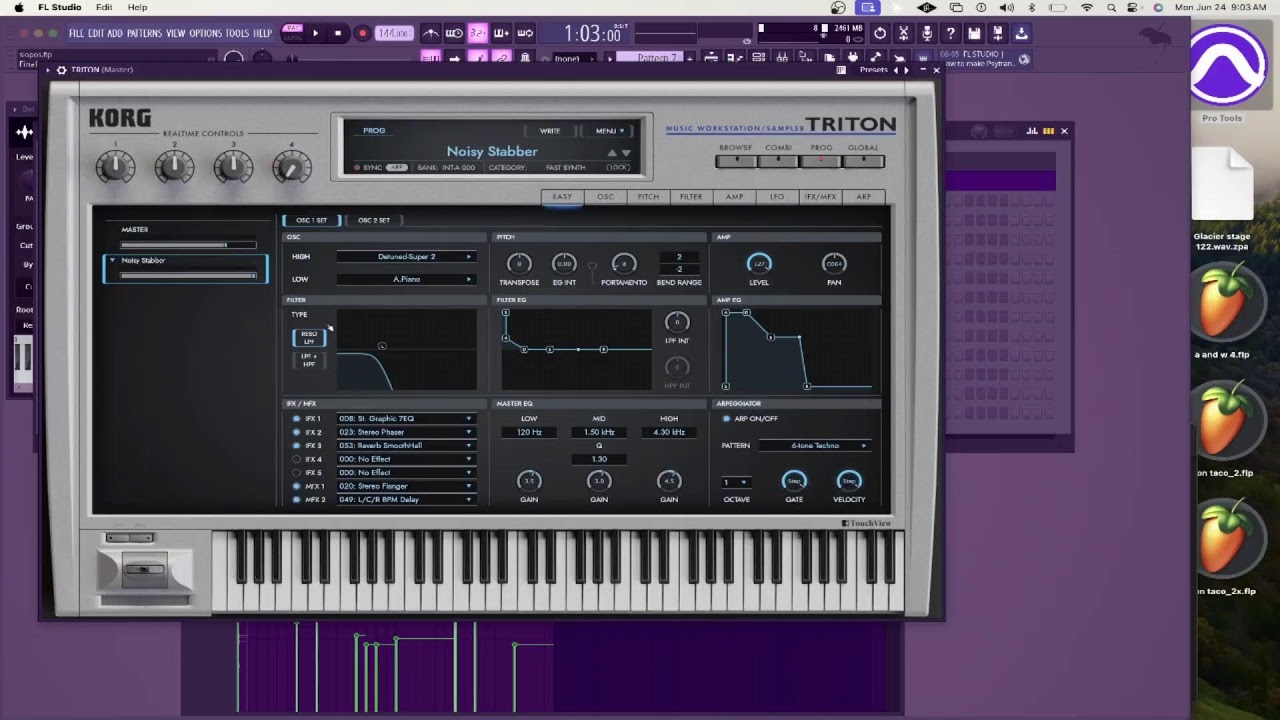This screenshot has width=1280, height=720.
Task: Open the IFX 2 Stereo Phaser dropdown
Action: pos(406,432)
